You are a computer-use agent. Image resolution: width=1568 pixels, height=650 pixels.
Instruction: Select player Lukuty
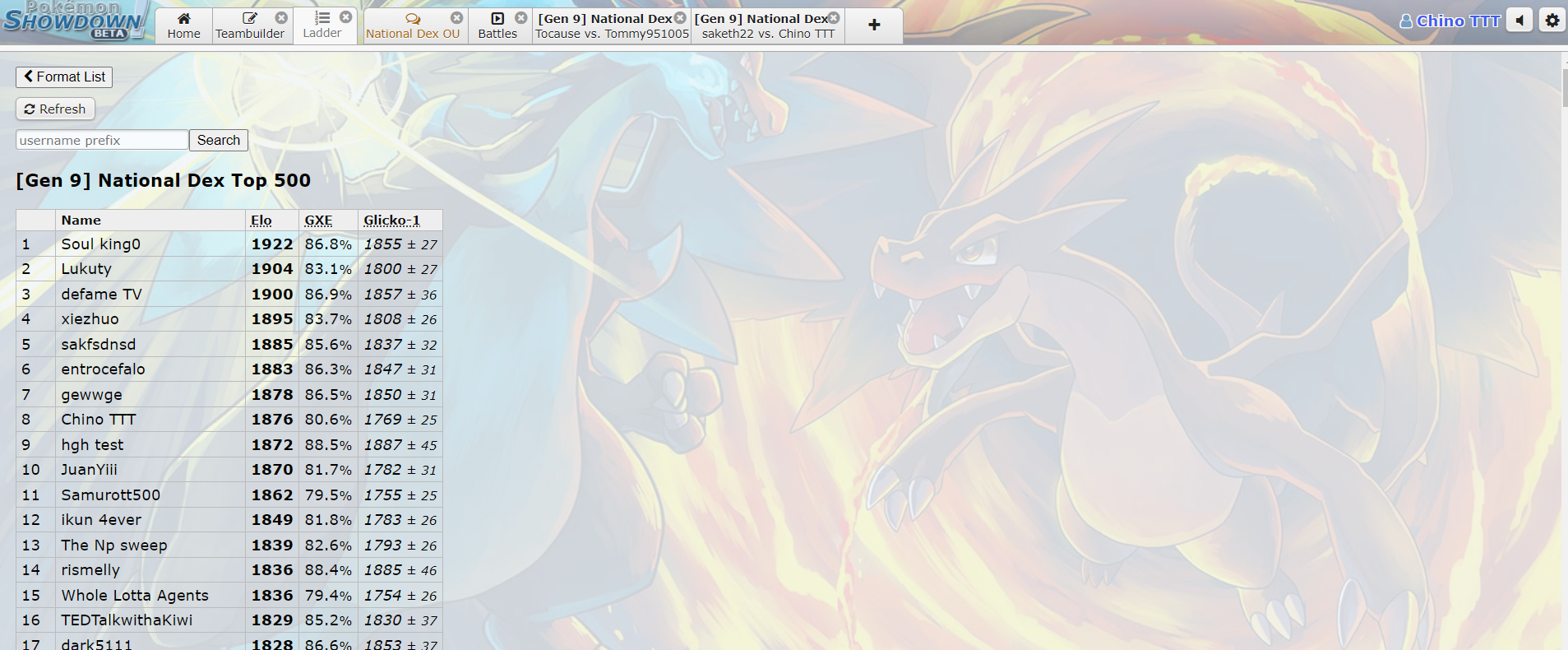86,269
